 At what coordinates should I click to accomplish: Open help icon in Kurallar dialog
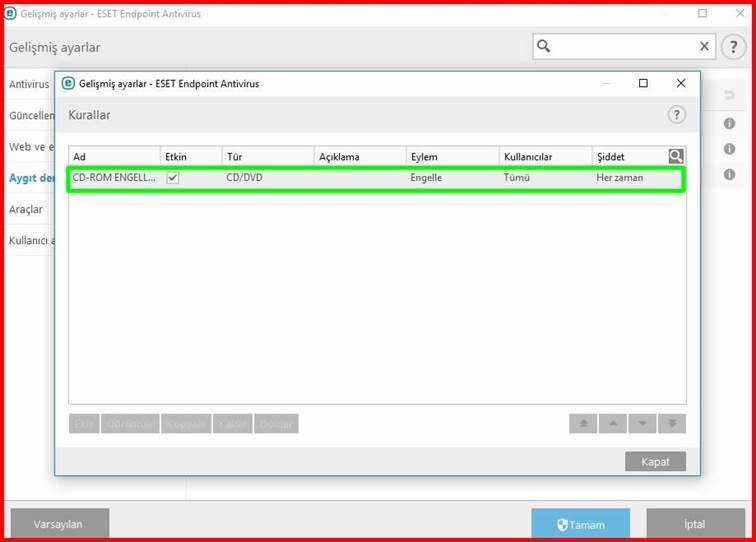pos(676,115)
